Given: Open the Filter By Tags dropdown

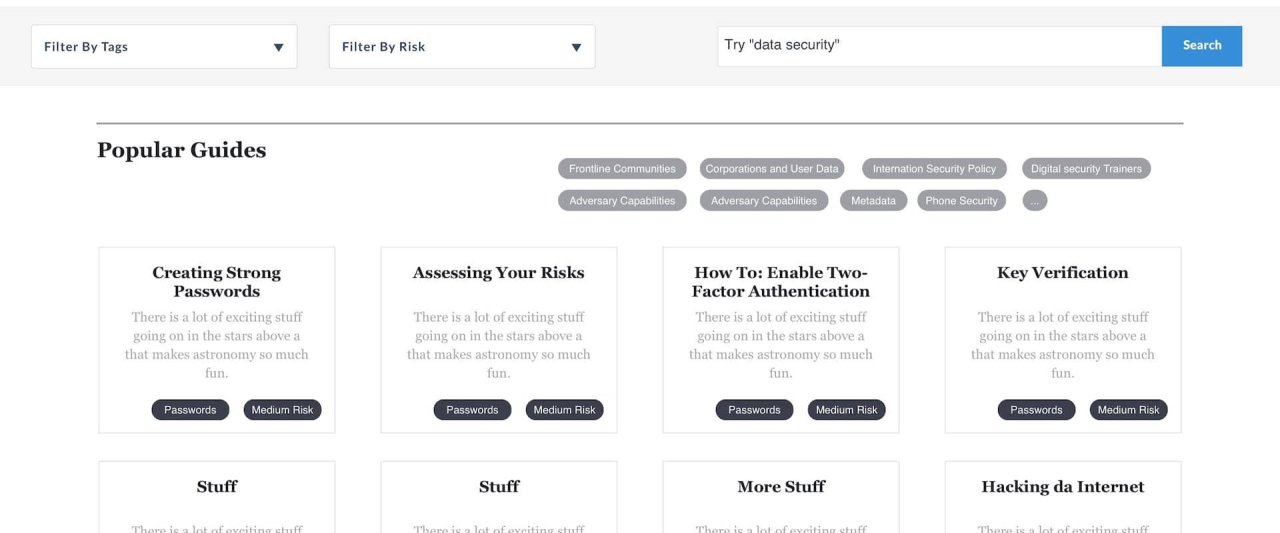Looking at the screenshot, I should (164, 47).
